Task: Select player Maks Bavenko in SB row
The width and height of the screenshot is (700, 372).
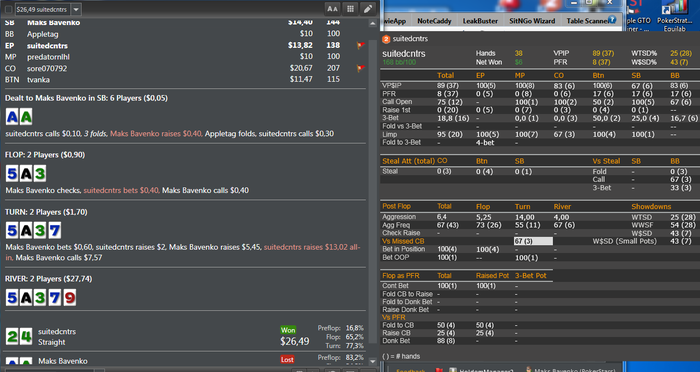Action: pyautogui.click(x=54, y=22)
